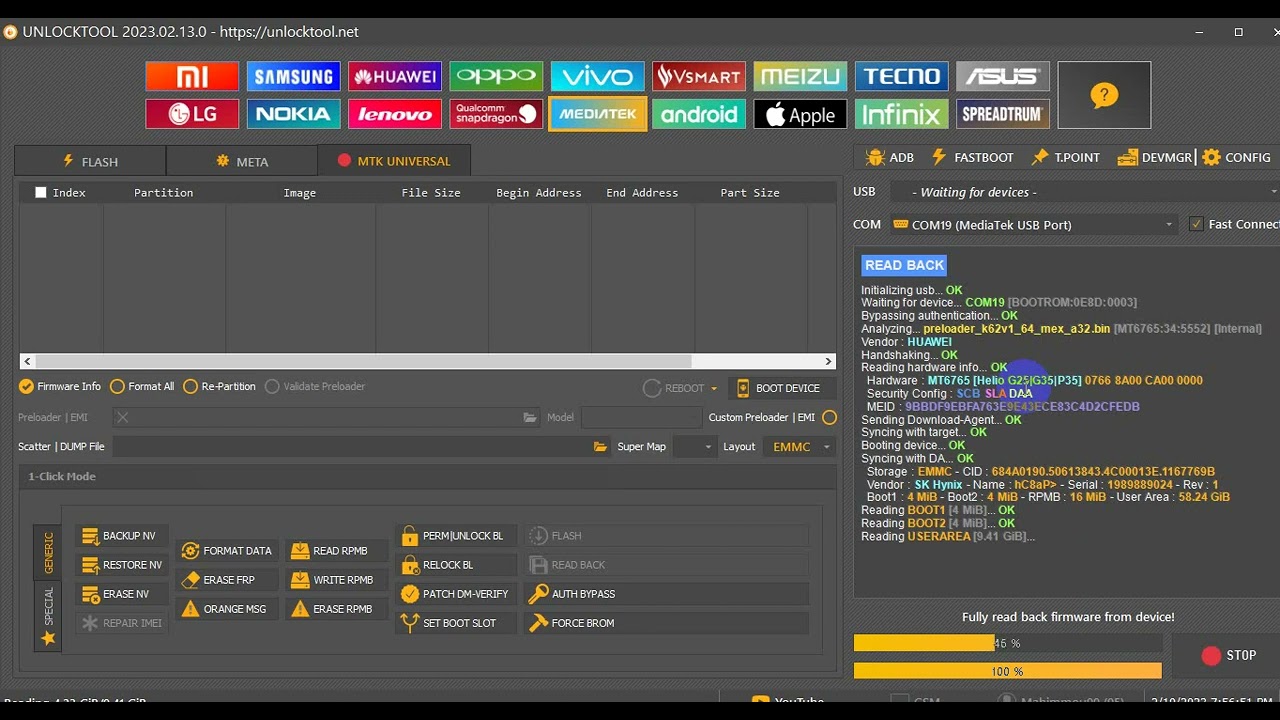This screenshot has height=720, width=1280.
Task: Switch to the META tab
Action: pos(242,161)
